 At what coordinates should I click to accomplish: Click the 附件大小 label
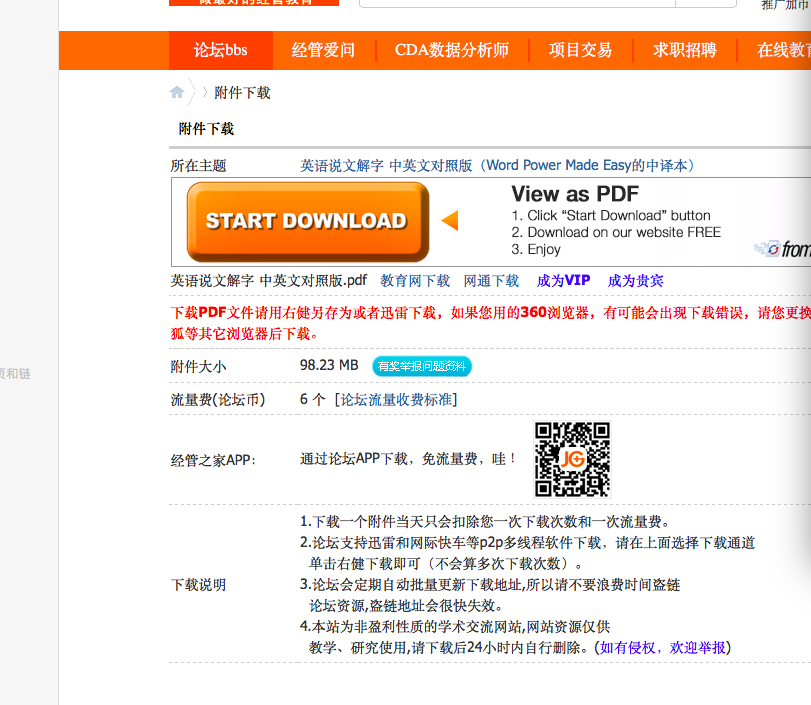click(199, 367)
